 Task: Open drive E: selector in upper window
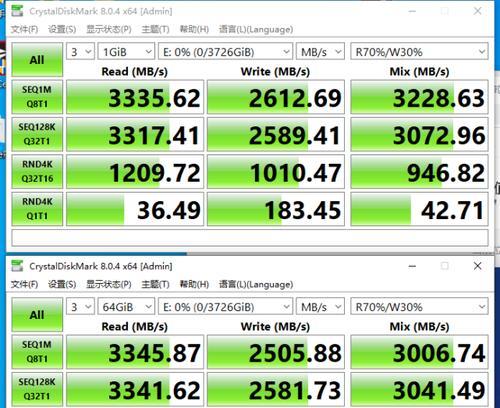225,52
